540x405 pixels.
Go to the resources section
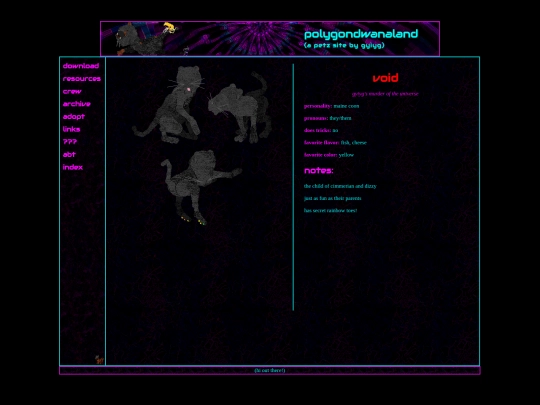(x=82, y=79)
